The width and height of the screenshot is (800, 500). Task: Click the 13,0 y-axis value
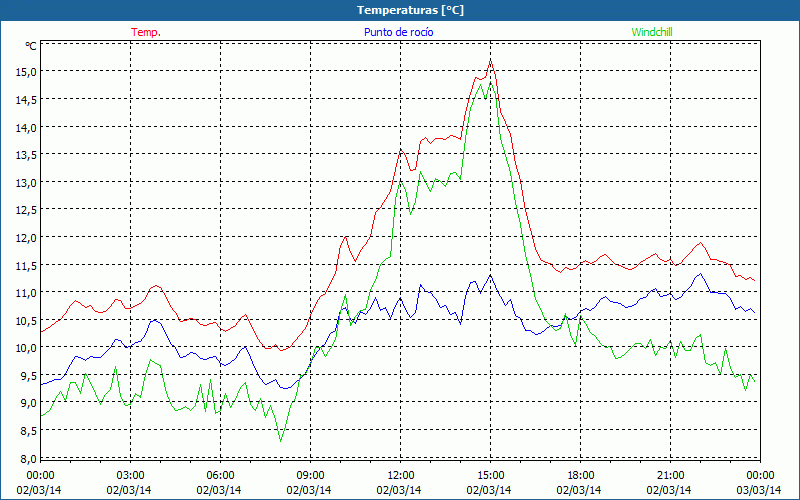tap(26, 183)
